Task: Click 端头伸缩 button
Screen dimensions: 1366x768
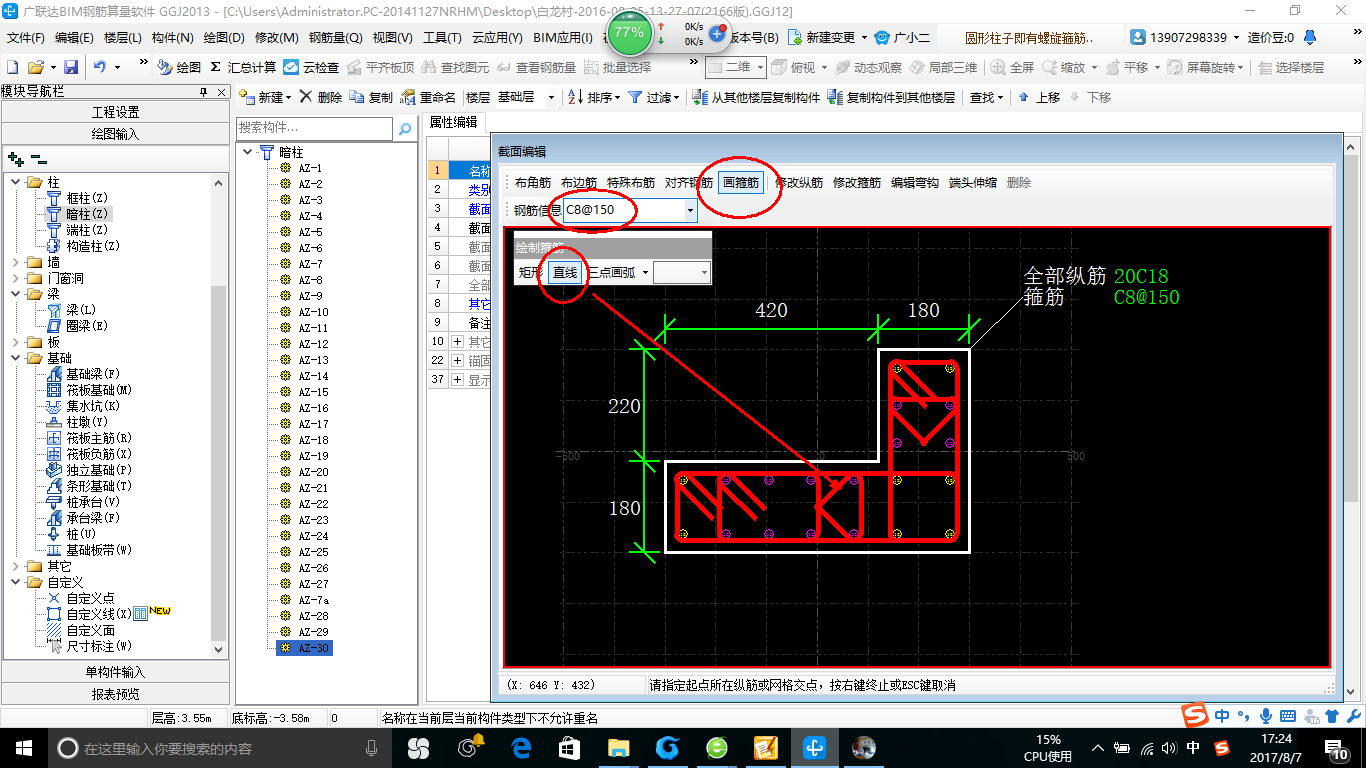Action: pos(973,183)
